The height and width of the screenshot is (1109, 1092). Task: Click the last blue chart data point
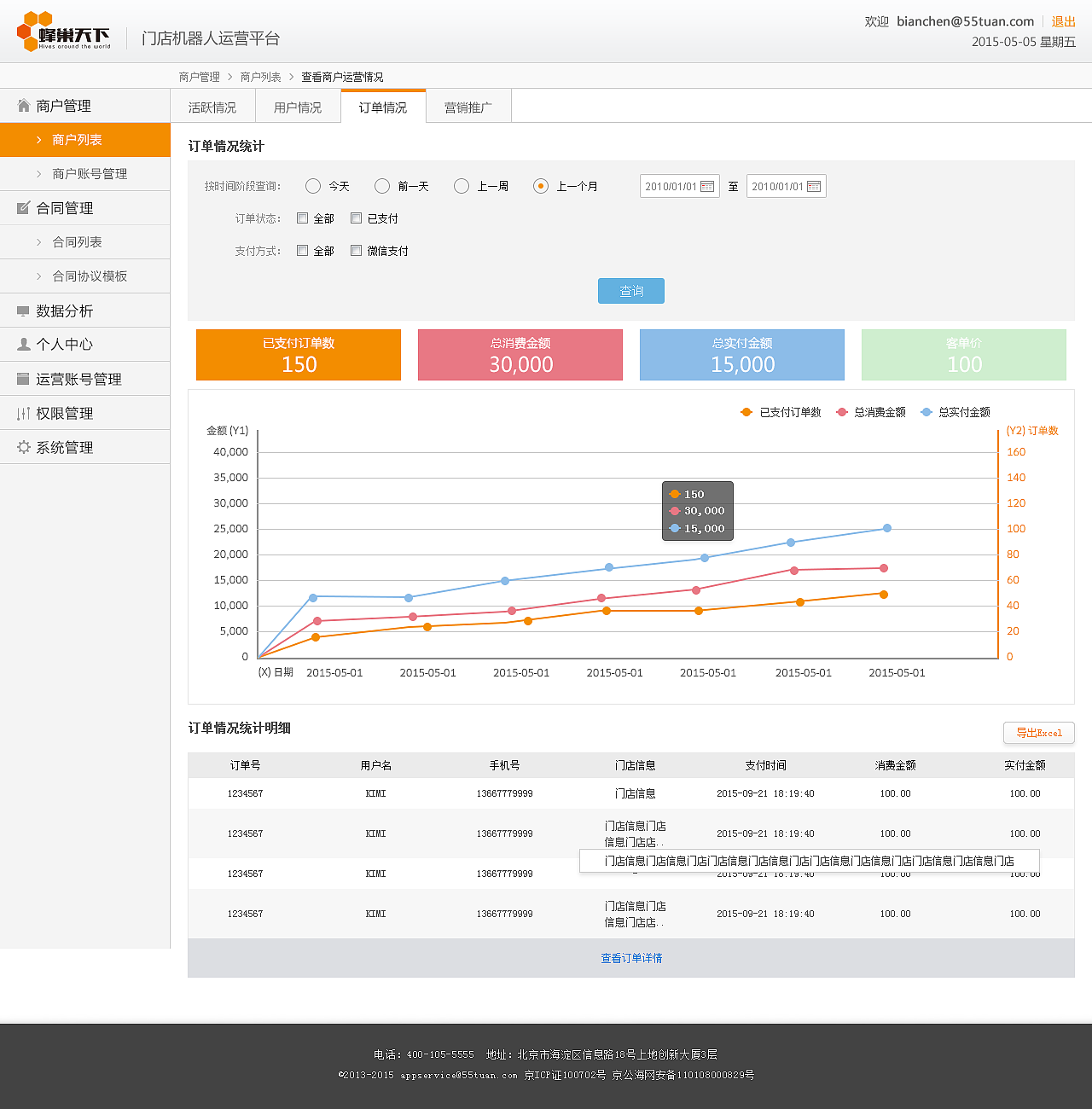(x=887, y=528)
